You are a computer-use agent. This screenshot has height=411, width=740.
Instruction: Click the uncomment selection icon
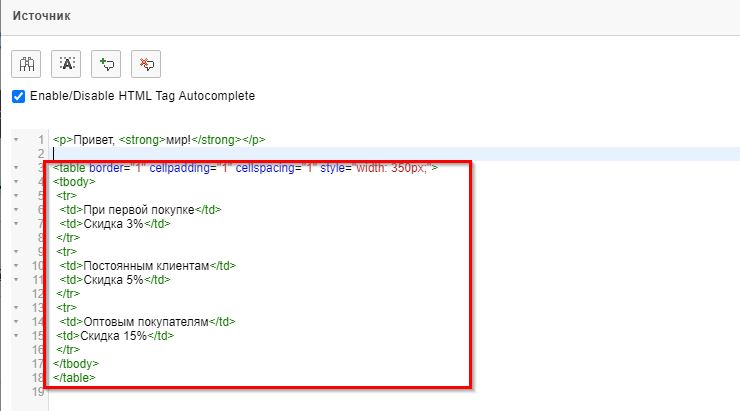point(146,64)
